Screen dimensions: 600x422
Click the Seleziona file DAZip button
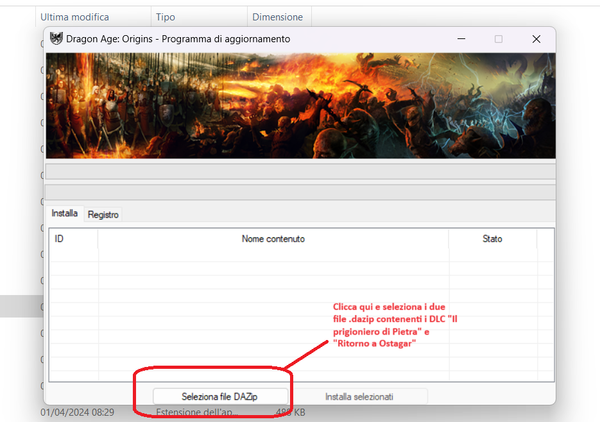[220, 396]
